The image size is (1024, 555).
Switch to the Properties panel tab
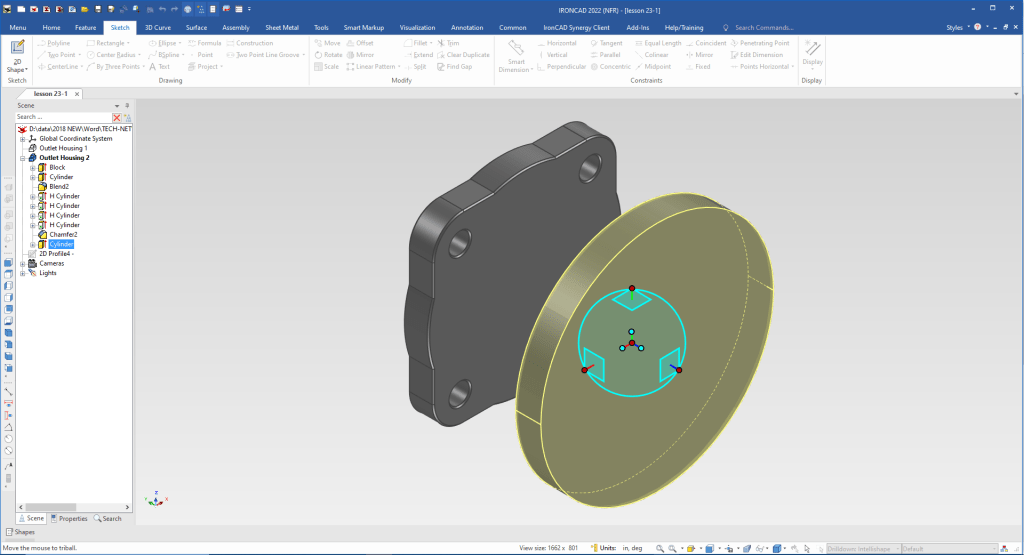70,518
